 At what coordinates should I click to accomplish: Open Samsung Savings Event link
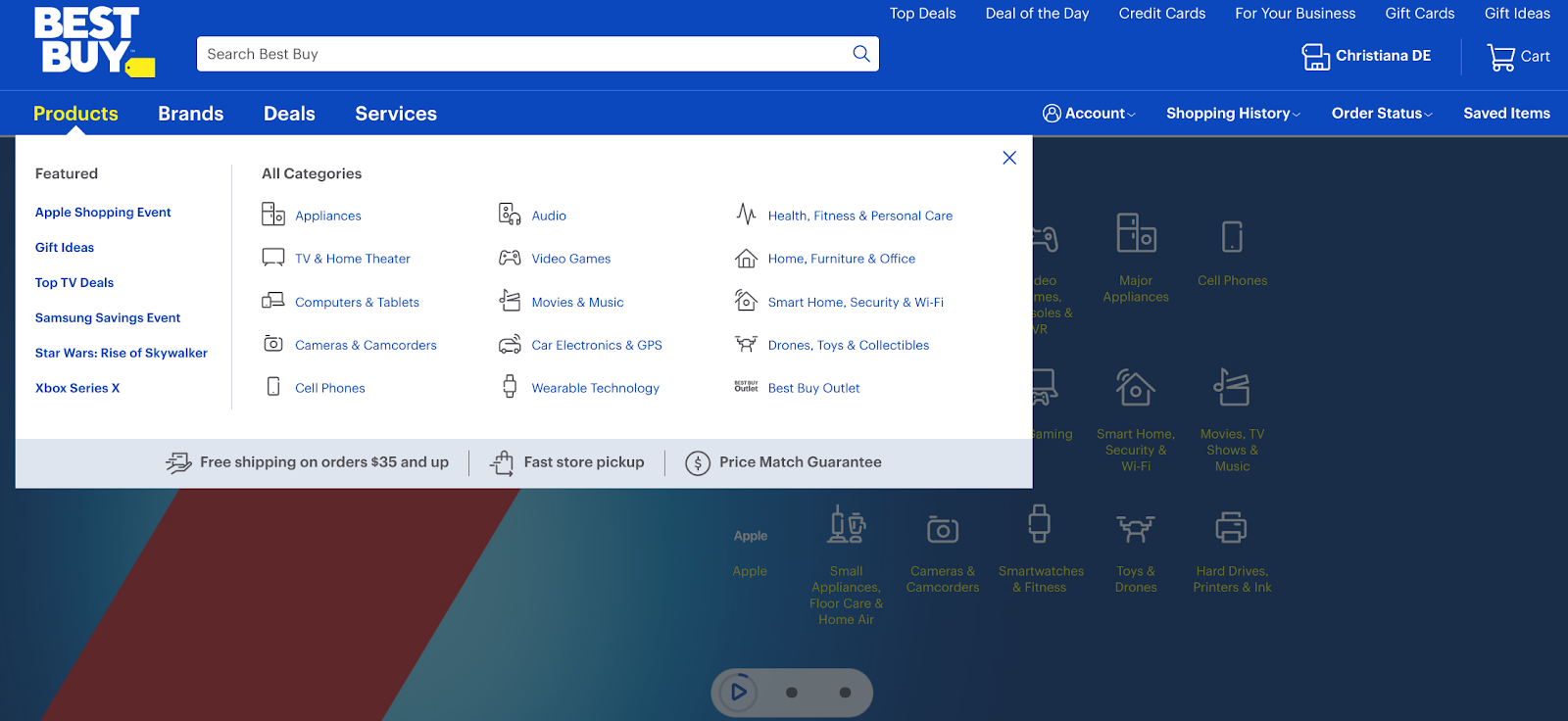click(108, 318)
